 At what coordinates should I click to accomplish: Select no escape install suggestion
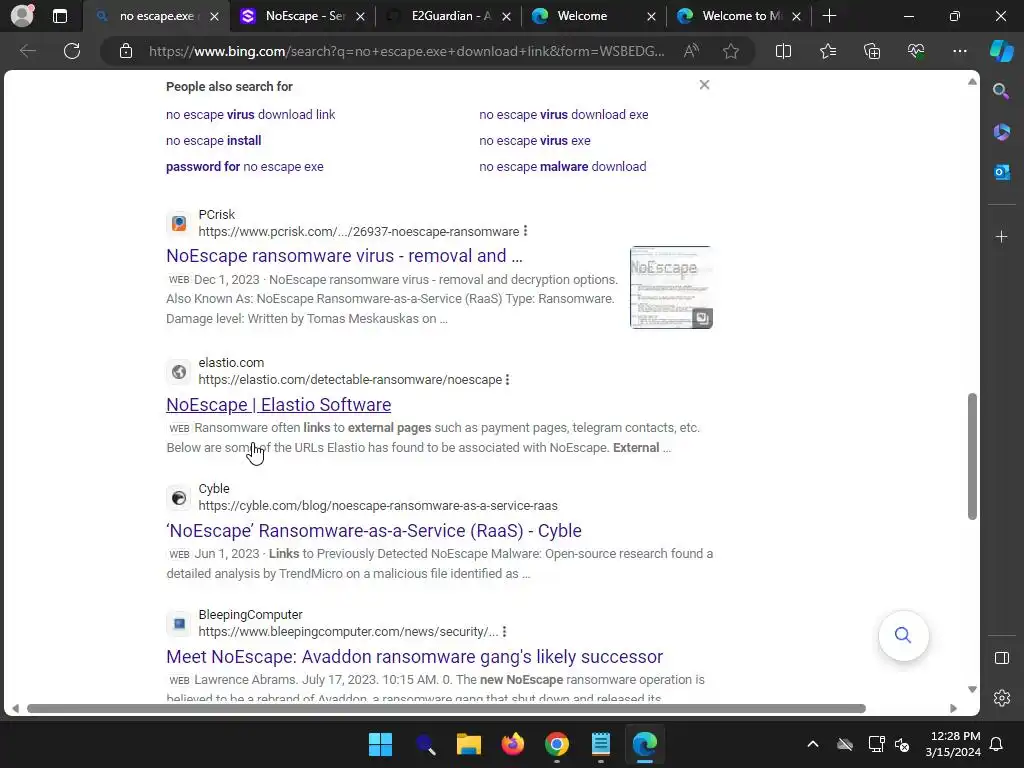[214, 140]
